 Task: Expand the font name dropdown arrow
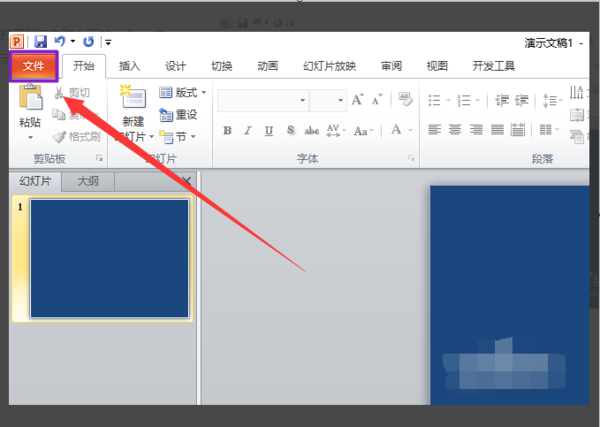click(x=302, y=100)
